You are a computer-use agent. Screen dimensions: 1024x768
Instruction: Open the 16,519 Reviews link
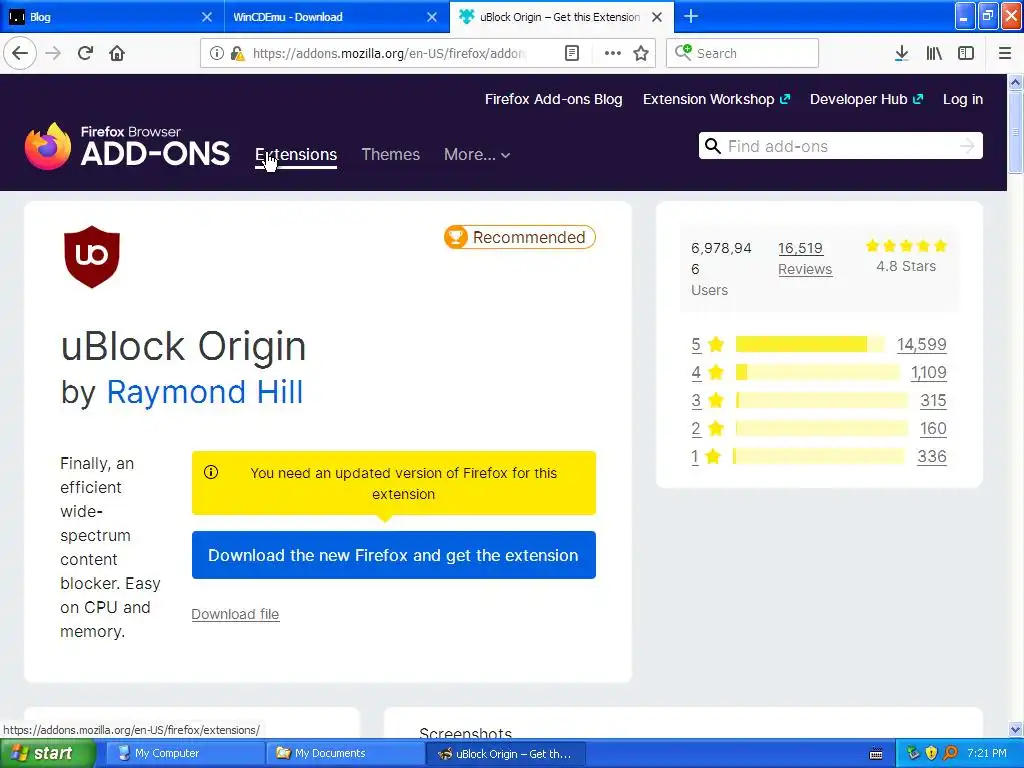pos(805,259)
